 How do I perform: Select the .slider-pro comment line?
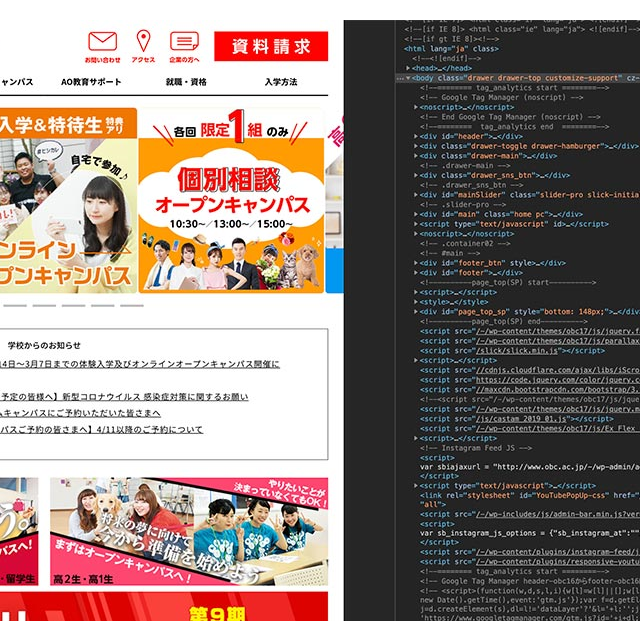coord(463,204)
